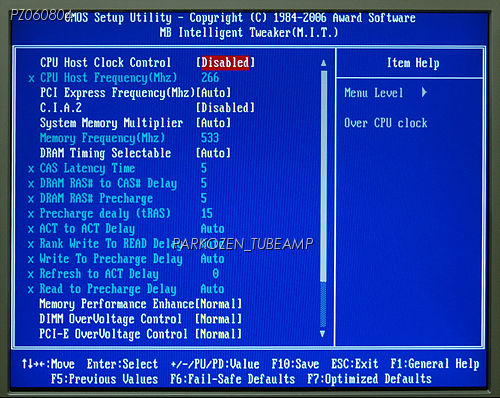Click ACT to ACT Delay Auto value
500x398 pixels.
click(213, 229)
